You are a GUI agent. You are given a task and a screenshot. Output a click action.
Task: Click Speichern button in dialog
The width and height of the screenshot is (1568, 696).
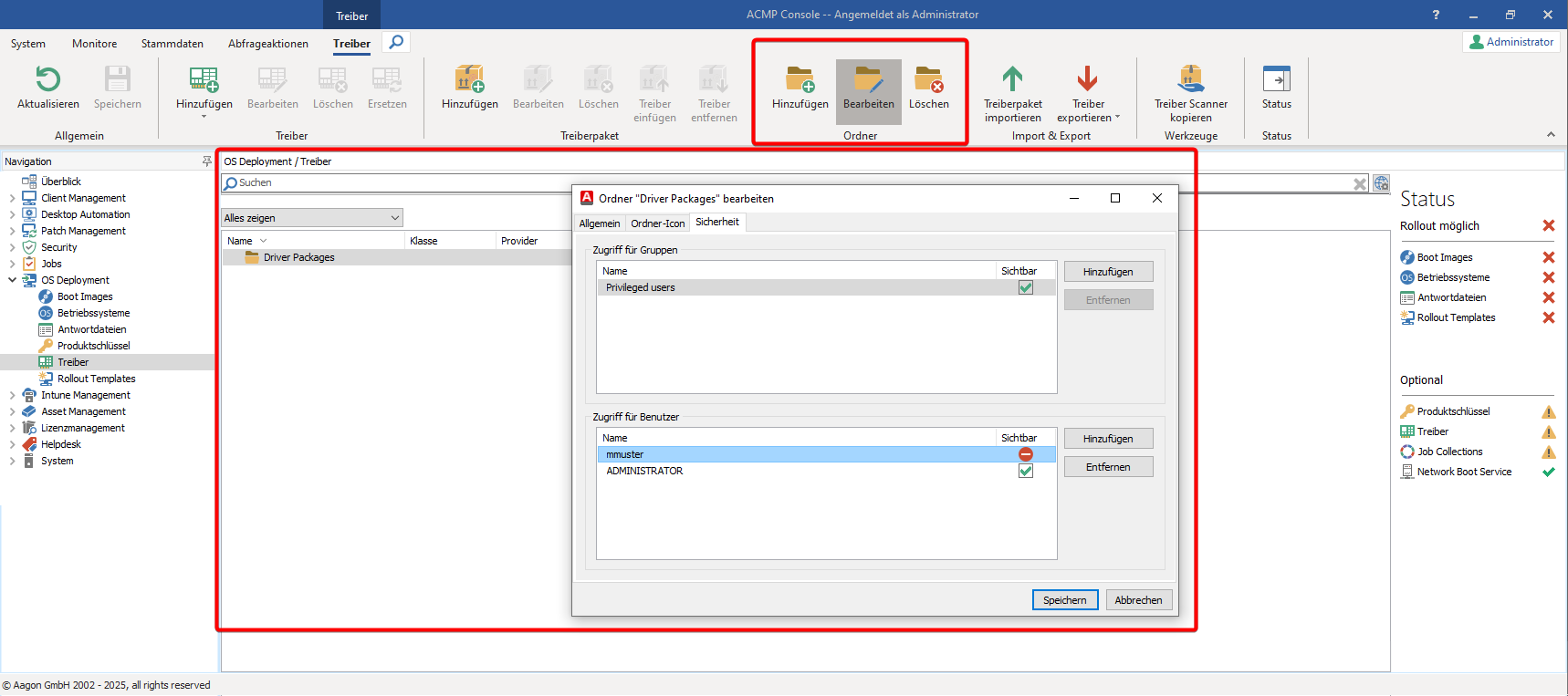coord(1064,600)
